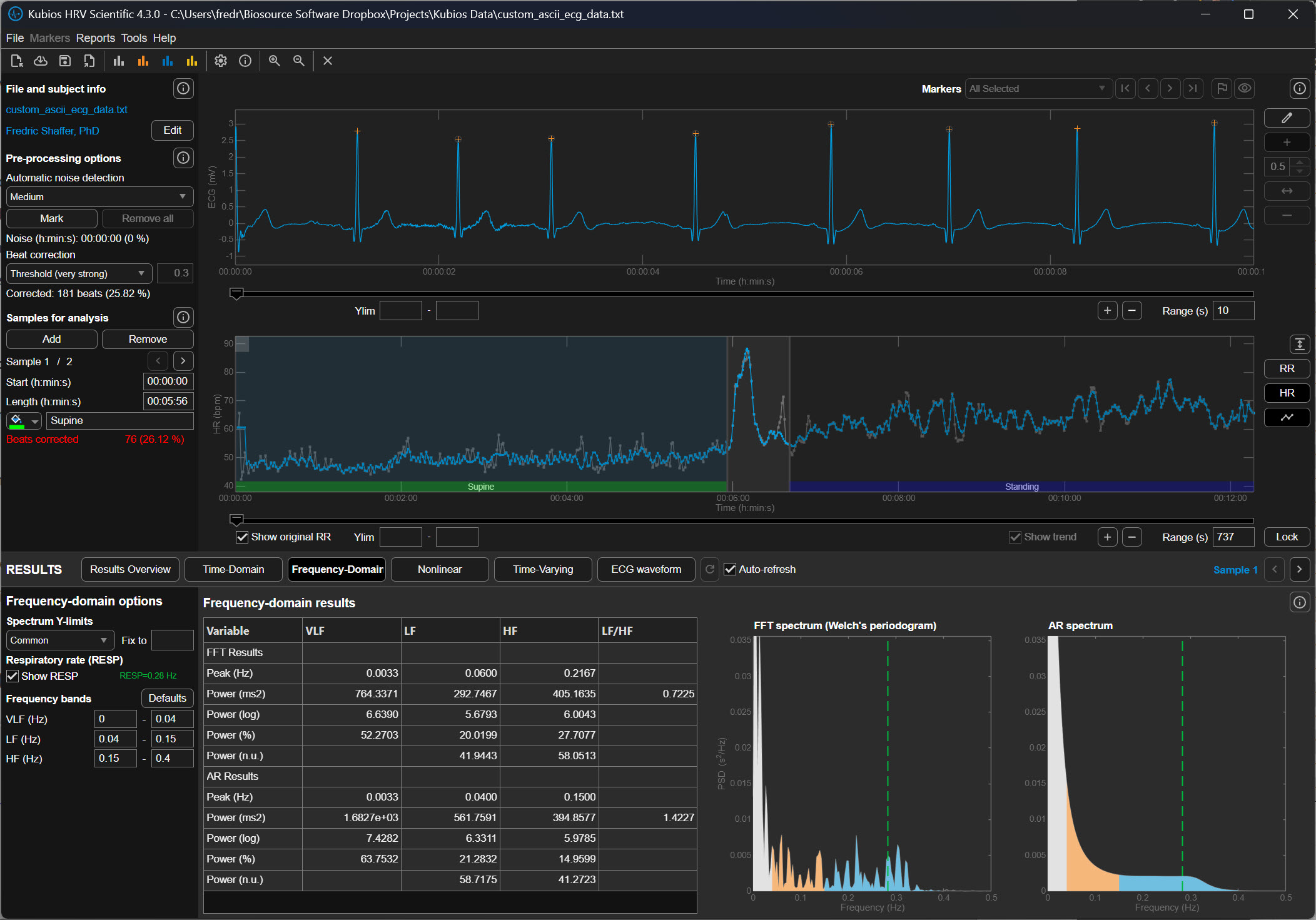Uncheck Show original RR checkbox
The image size is (1316, 920).
(242, 537)
